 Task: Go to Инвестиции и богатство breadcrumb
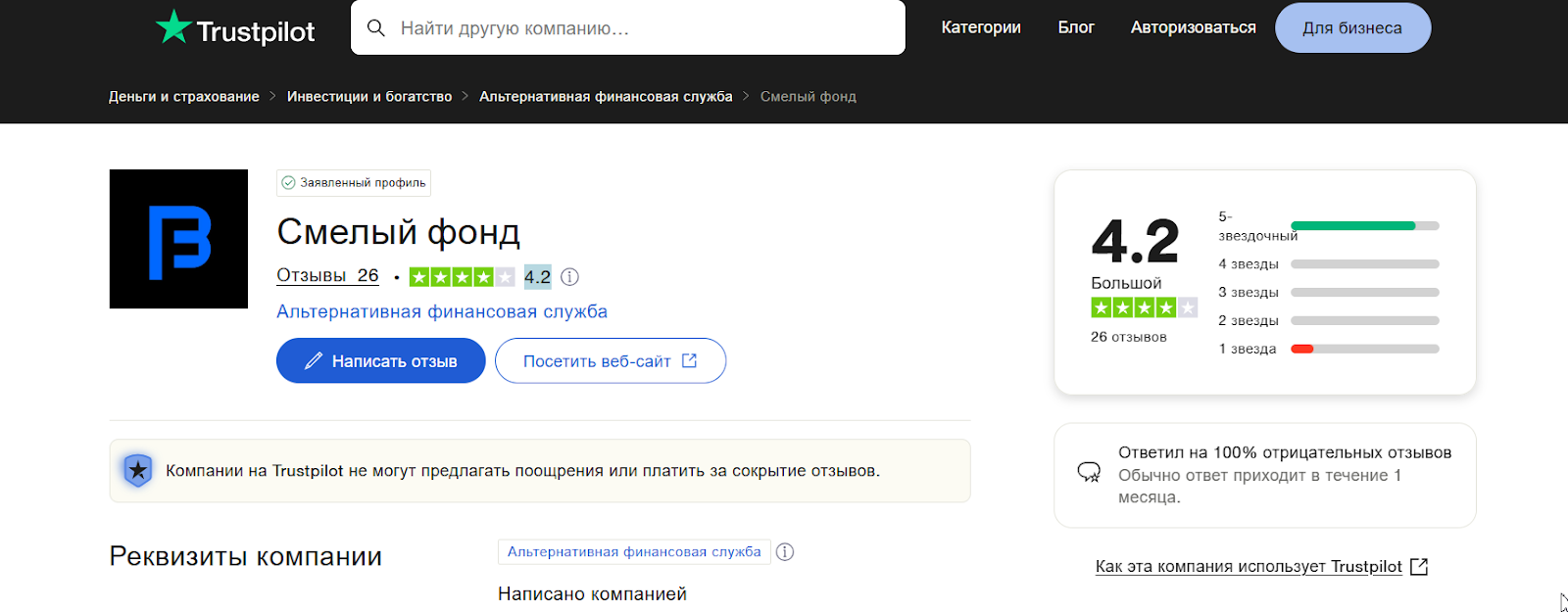pos(369,96)
